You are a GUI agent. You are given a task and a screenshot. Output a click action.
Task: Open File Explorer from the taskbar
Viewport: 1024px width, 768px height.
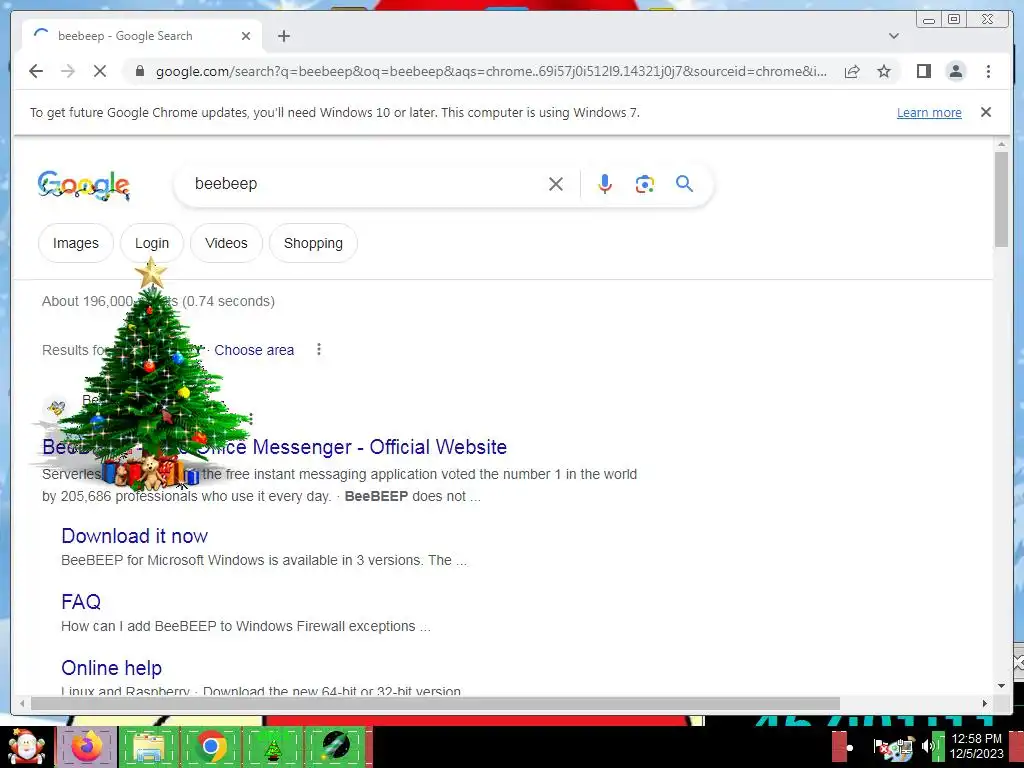pyautogui.click(x=149, y=746)
